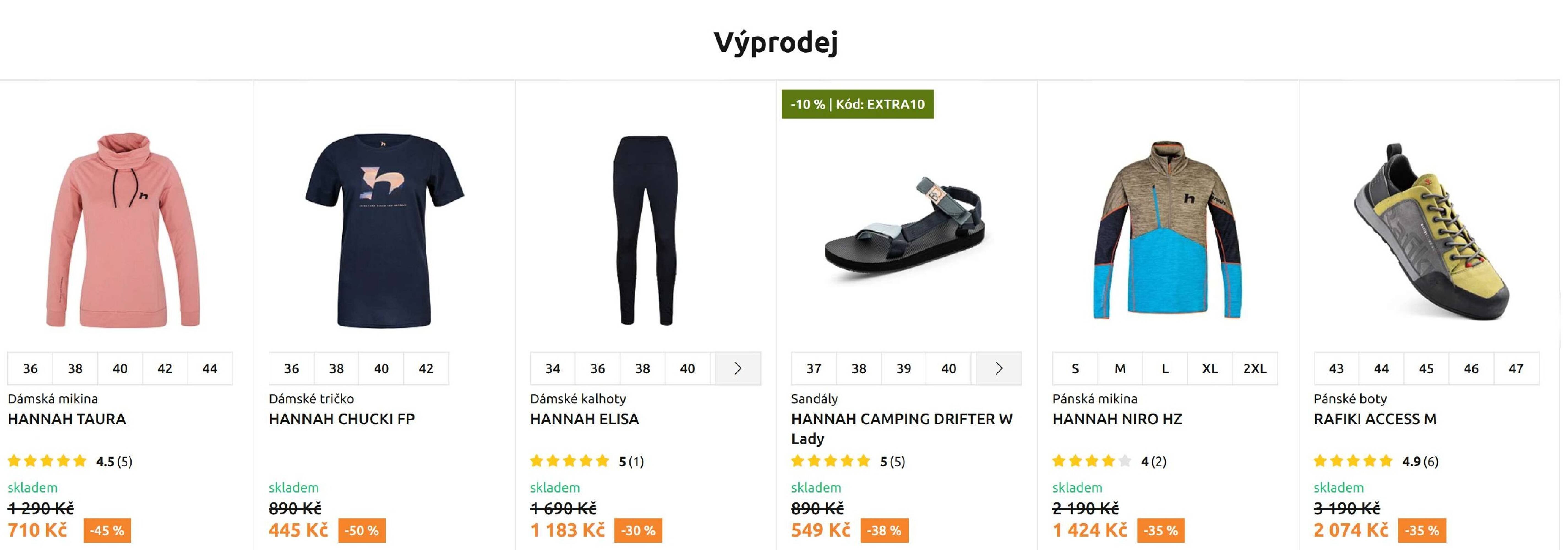Open the pink HANNAH TAURA hoodie image

(x=123, y=230)
